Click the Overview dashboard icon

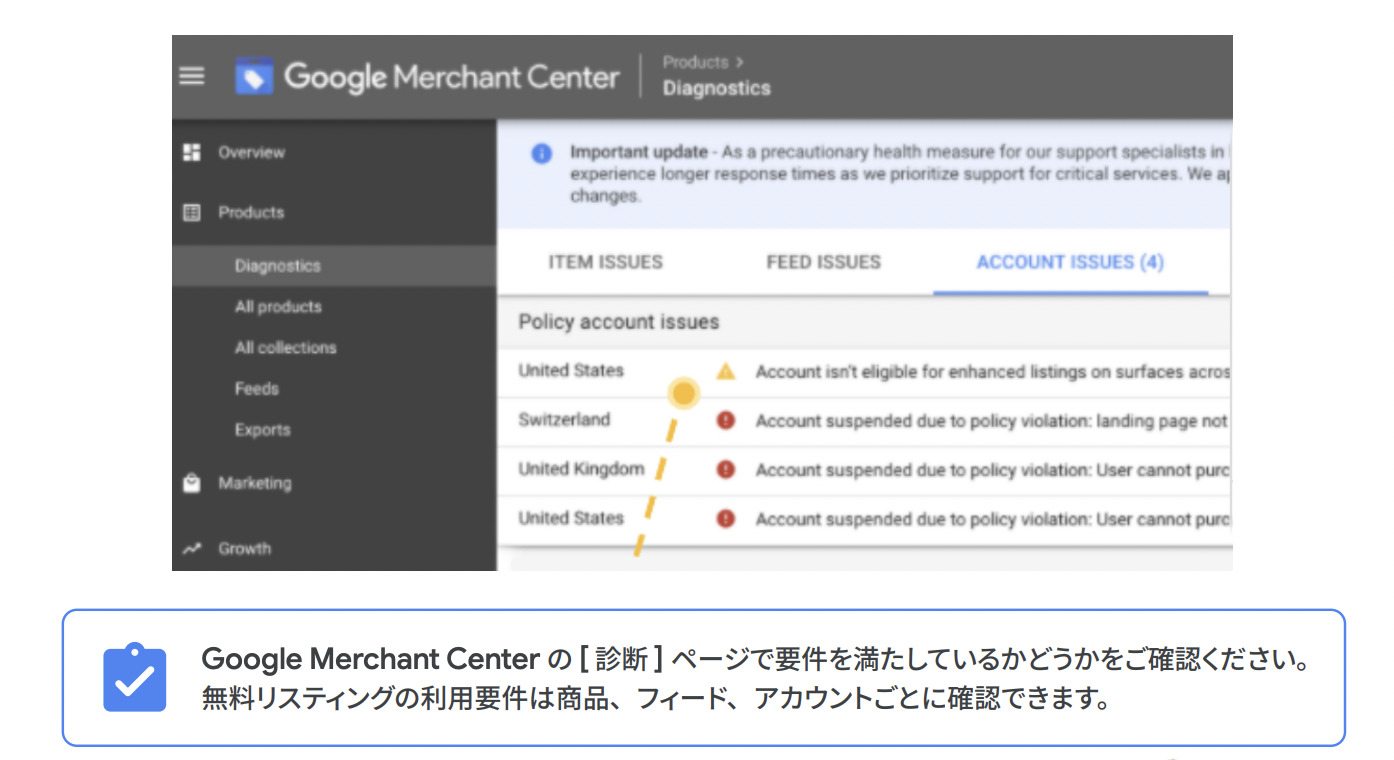tap(191, 152)
